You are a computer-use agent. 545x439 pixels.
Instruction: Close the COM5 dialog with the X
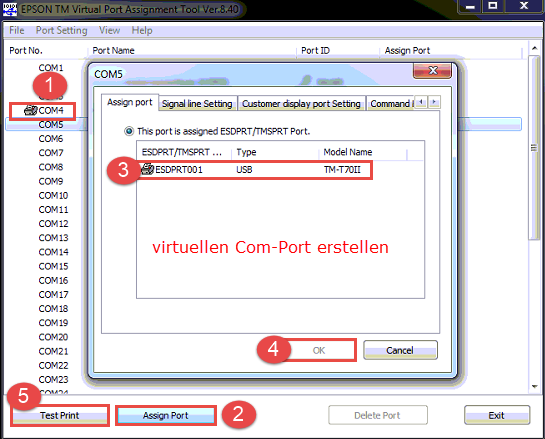click(432, 71)
